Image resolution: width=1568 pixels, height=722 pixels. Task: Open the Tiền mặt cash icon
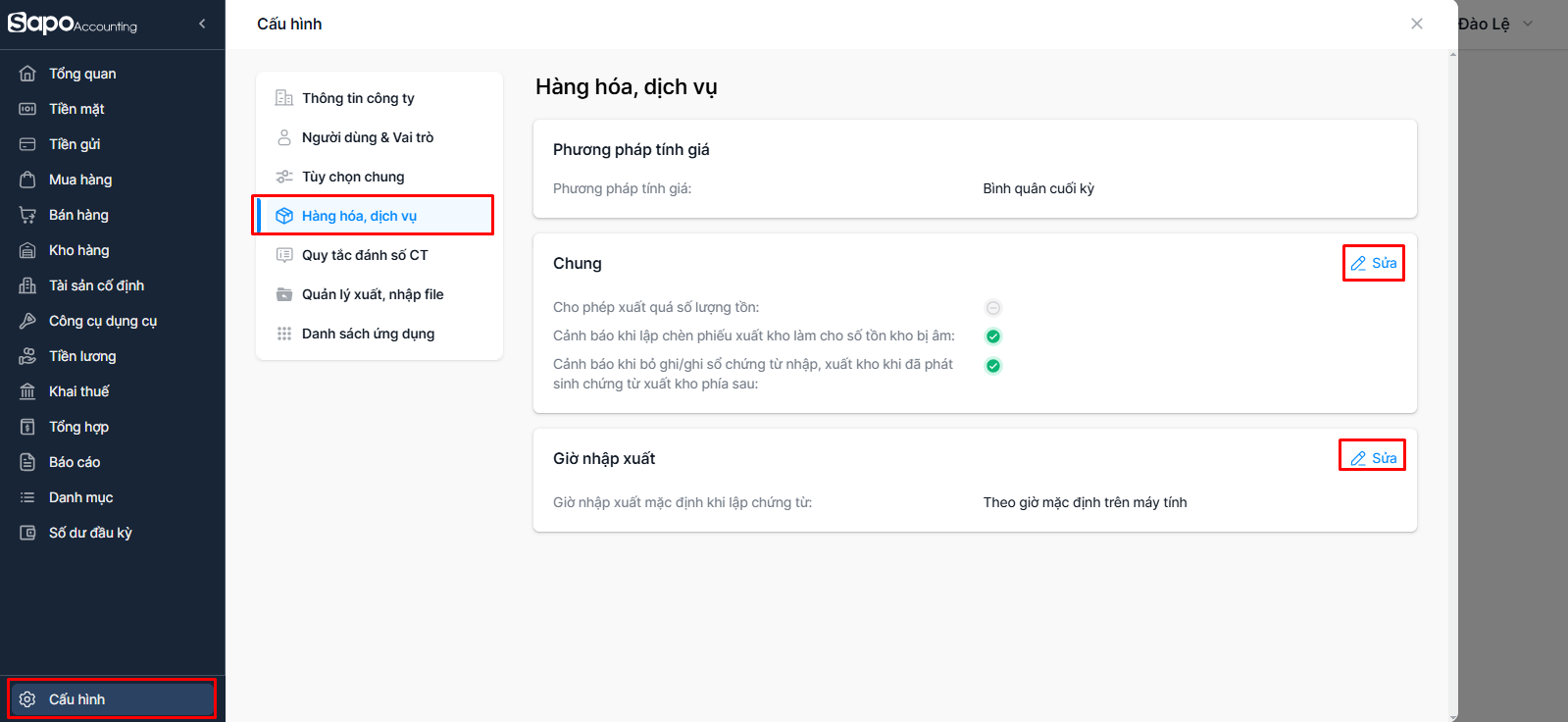click(x=27, y=109)
